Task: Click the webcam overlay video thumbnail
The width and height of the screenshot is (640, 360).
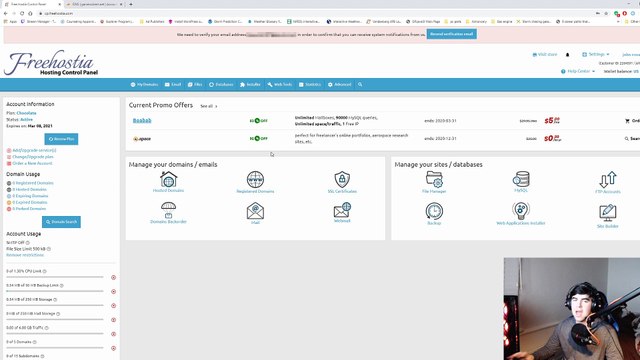Action: tap(572, 309)
